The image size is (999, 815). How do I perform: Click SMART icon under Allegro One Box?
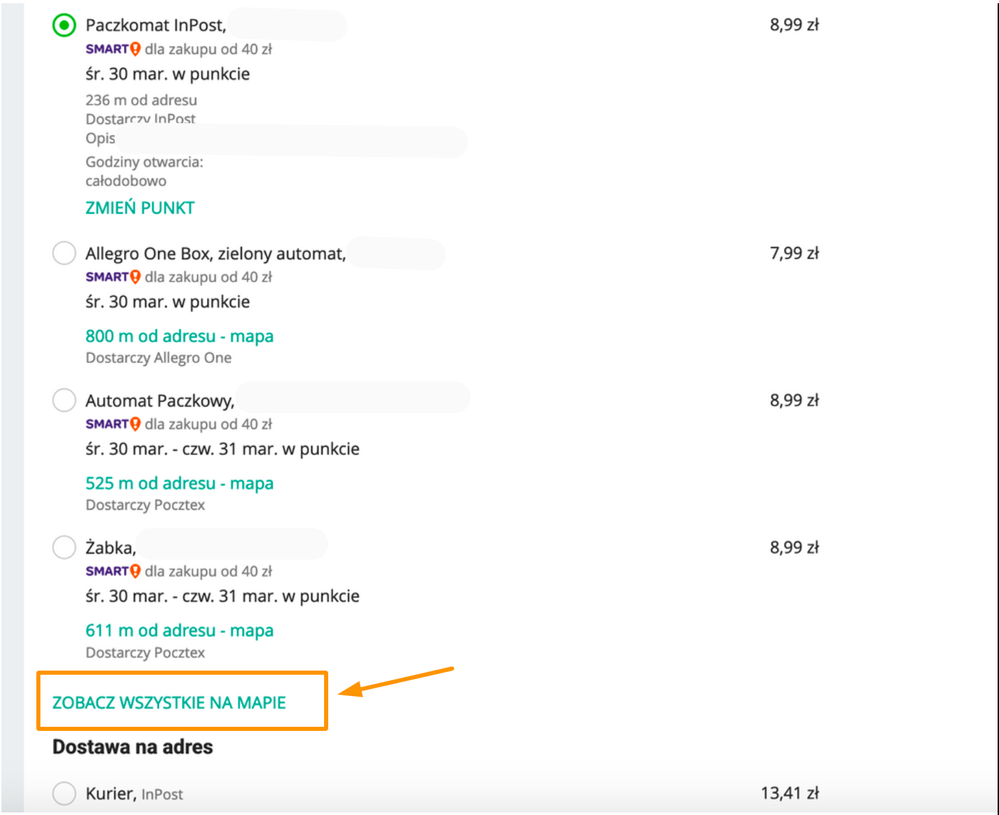point(113,277)
